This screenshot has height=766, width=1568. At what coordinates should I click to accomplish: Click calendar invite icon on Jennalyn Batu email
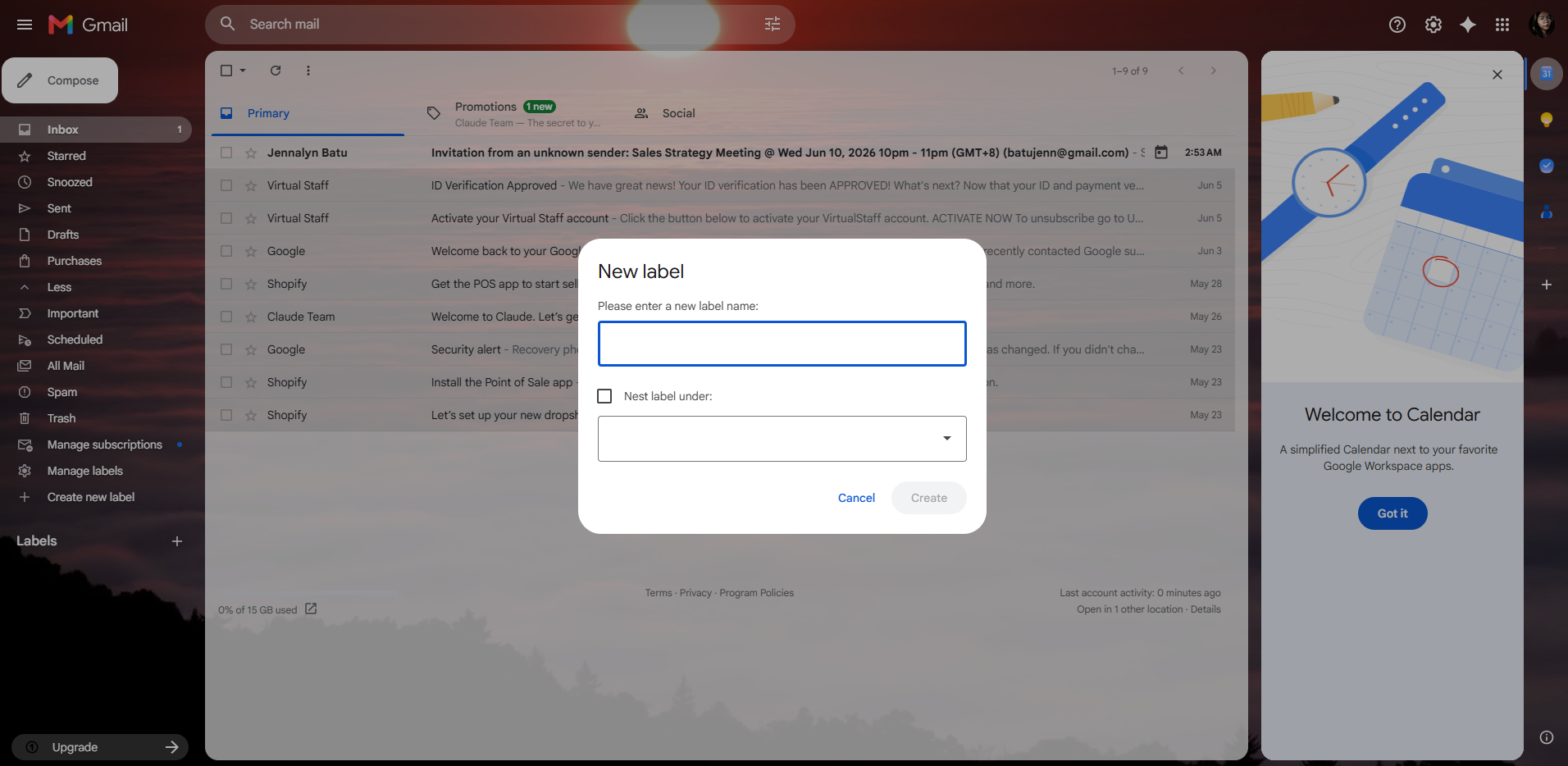tap(1161, 153)
